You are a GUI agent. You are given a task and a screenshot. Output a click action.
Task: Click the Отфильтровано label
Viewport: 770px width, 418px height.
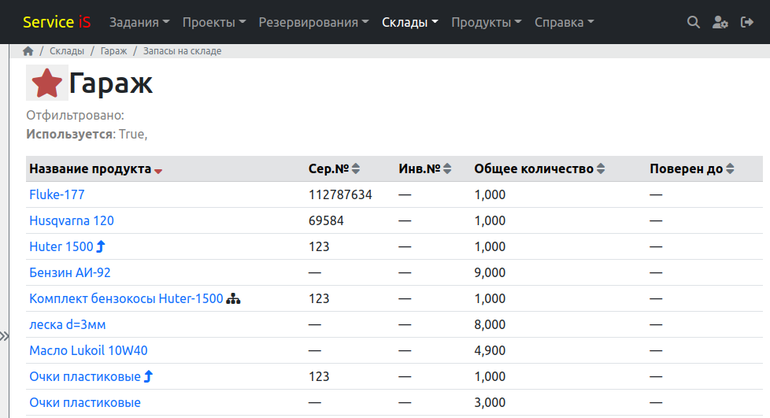(75, 115)
